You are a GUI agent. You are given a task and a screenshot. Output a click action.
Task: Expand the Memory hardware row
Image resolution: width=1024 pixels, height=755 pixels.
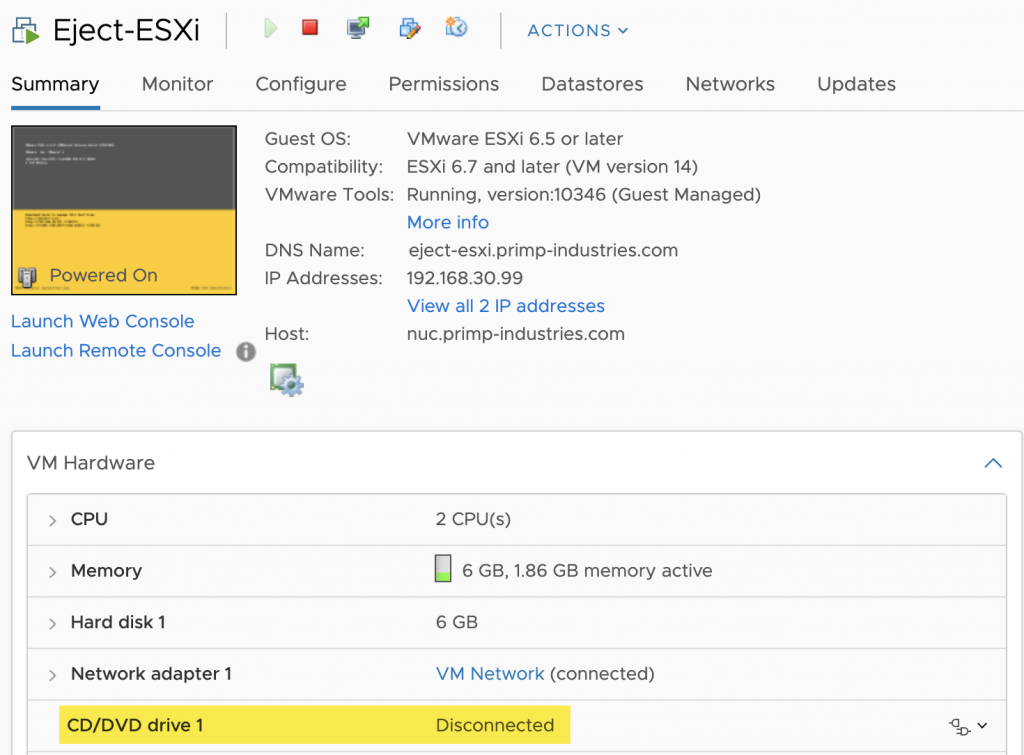[x=52, y=572]
